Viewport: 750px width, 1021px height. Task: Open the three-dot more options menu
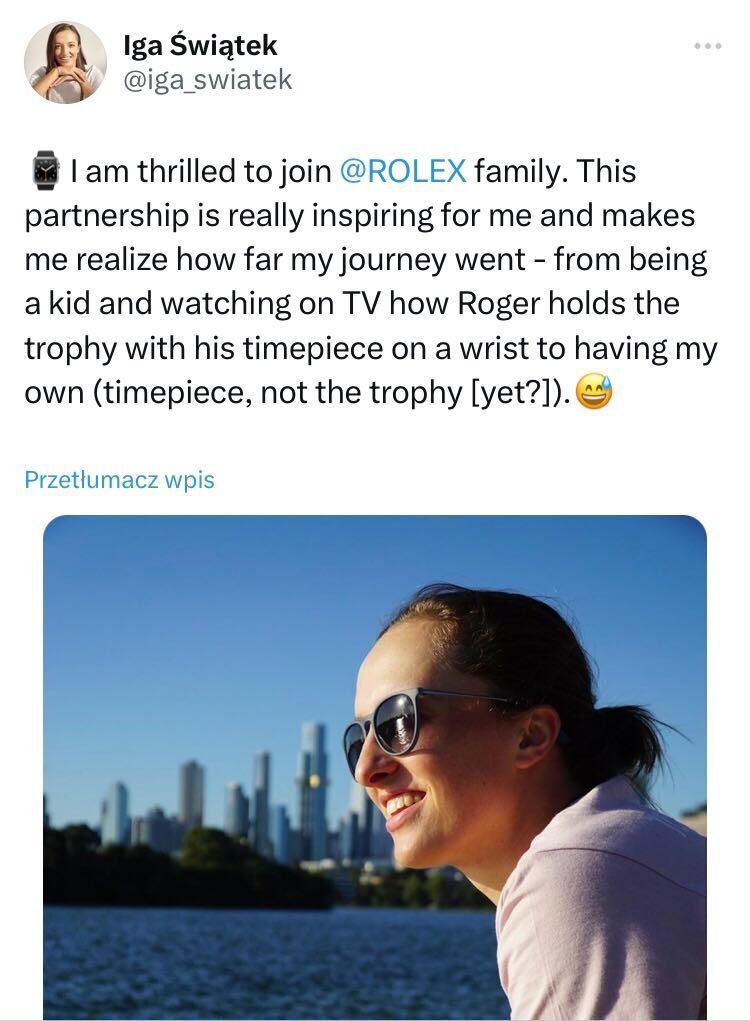click(707, 46)
